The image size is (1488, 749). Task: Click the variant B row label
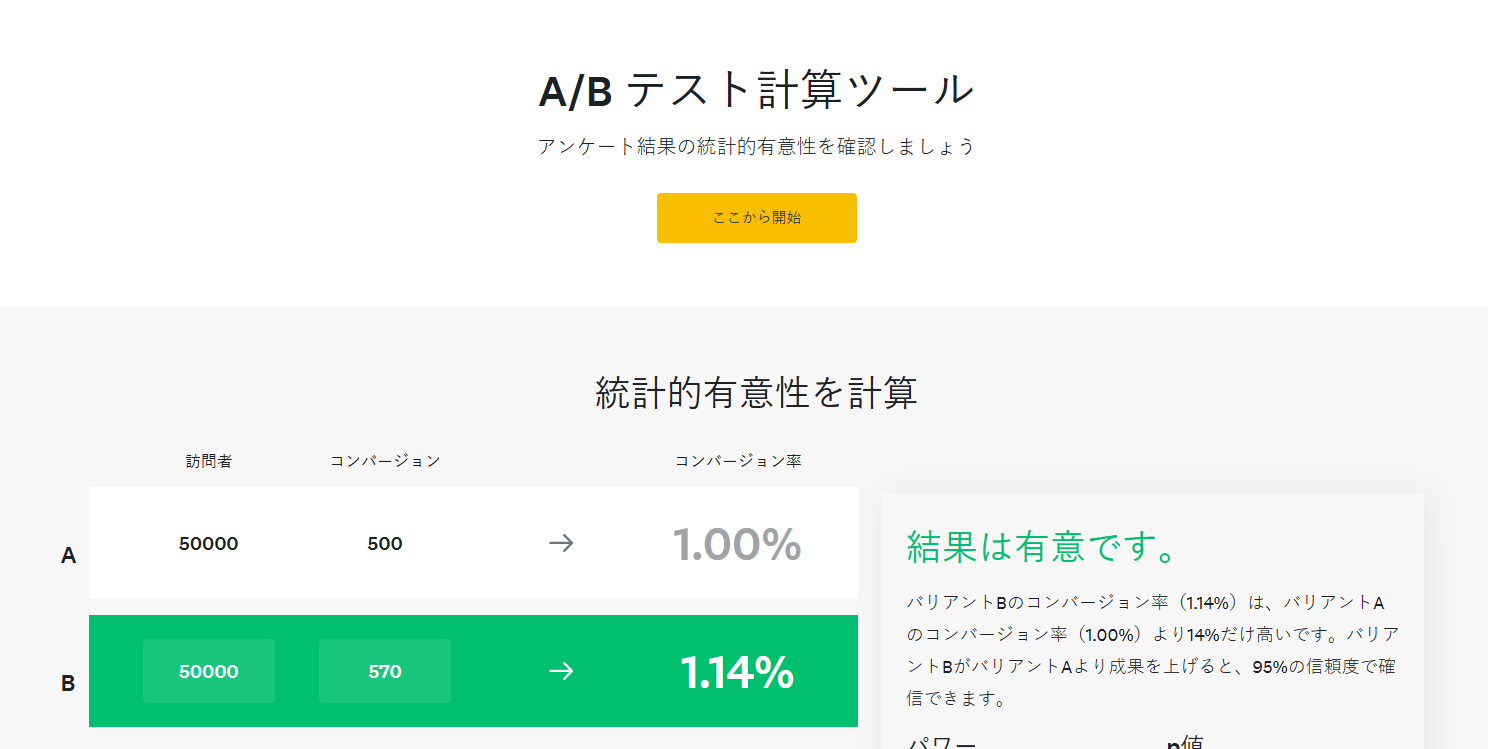pos(67,684)
